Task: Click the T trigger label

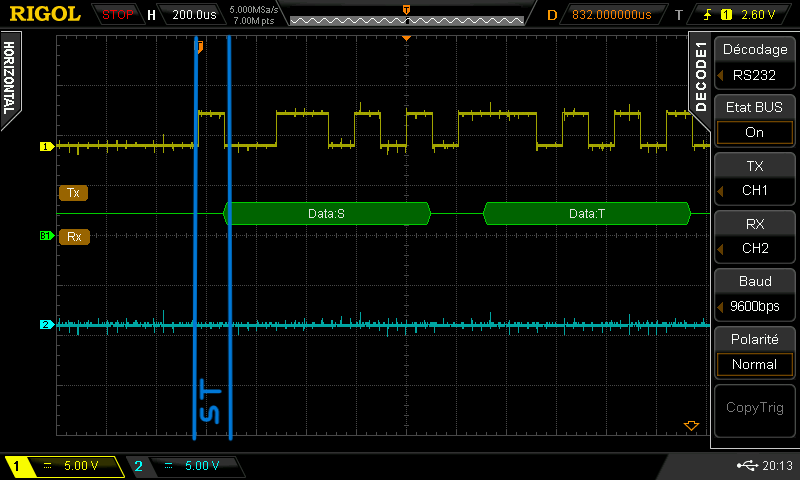Action: (x=679, y=15)
